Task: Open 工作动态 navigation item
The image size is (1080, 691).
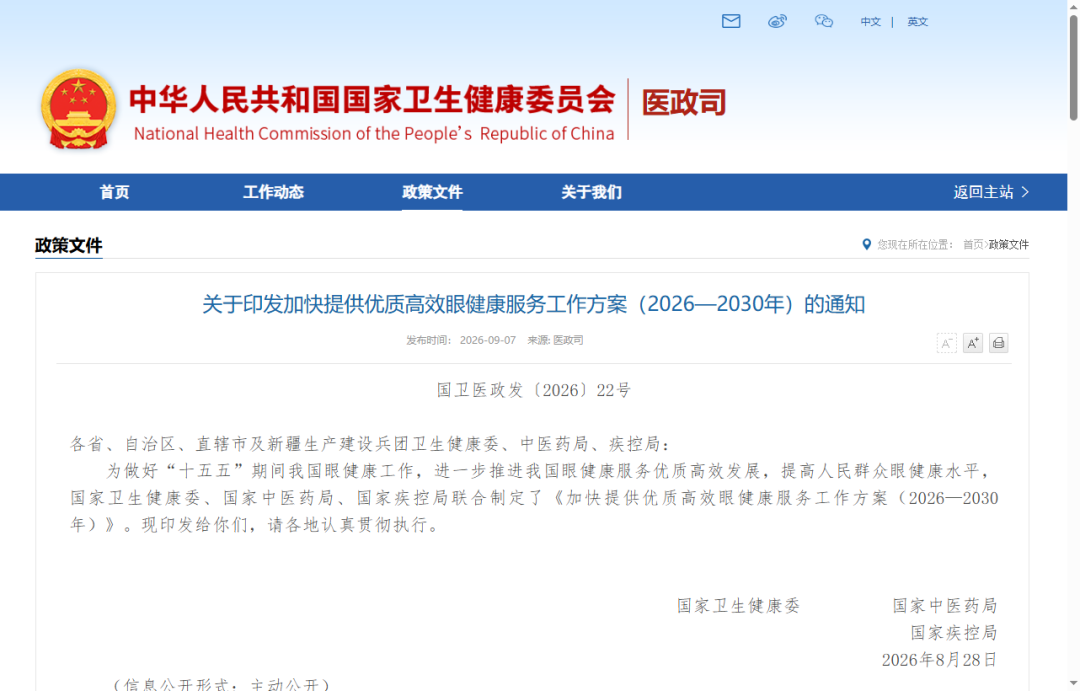Action: [273, 192]
